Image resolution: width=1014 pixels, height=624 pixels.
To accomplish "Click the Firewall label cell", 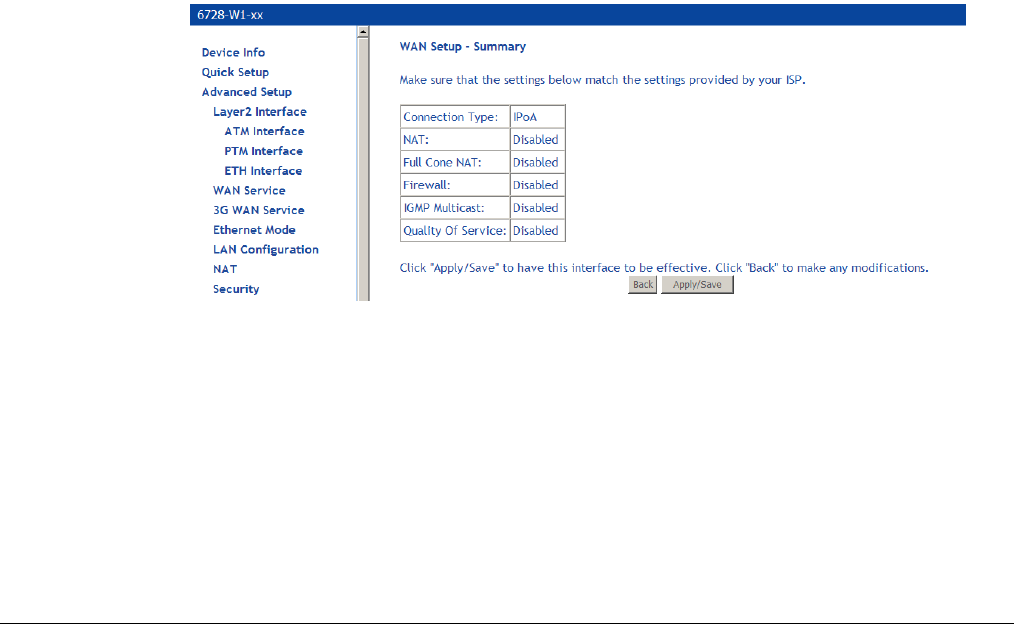I will [x=455, y=185].
